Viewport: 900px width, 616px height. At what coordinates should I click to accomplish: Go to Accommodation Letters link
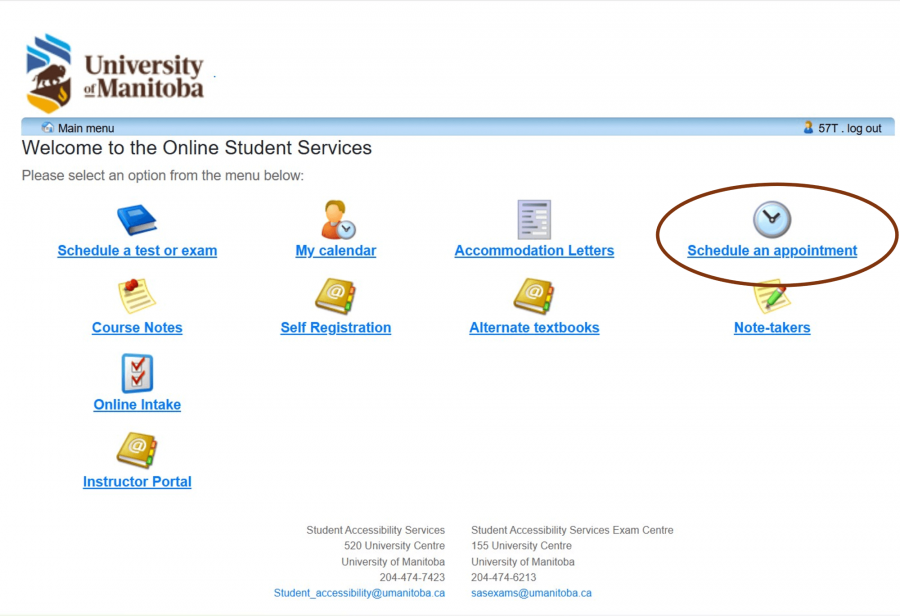tap(534, 251)
